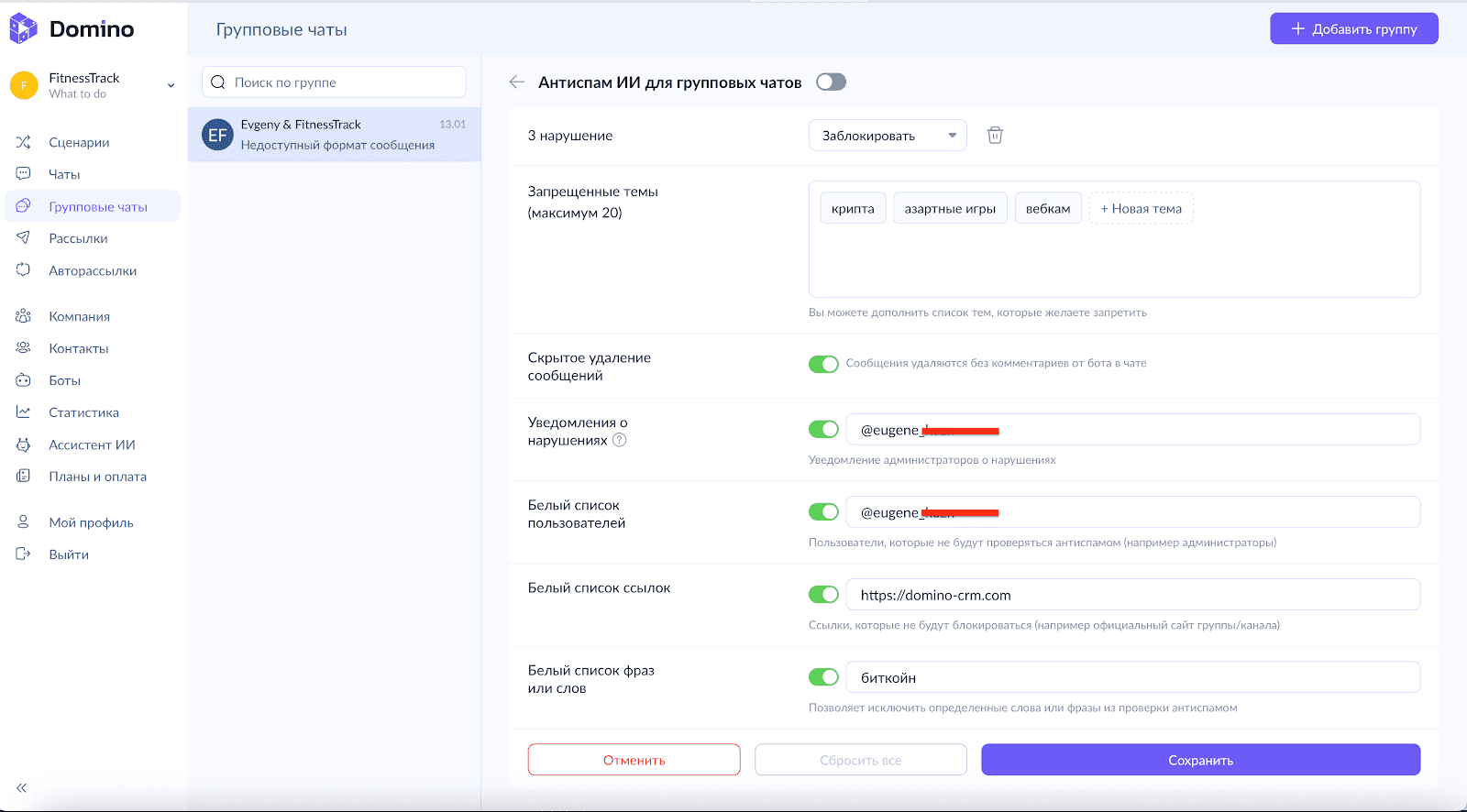
Task: Click the Белый список фраз input field
Action: click(x=1132, y=678)
